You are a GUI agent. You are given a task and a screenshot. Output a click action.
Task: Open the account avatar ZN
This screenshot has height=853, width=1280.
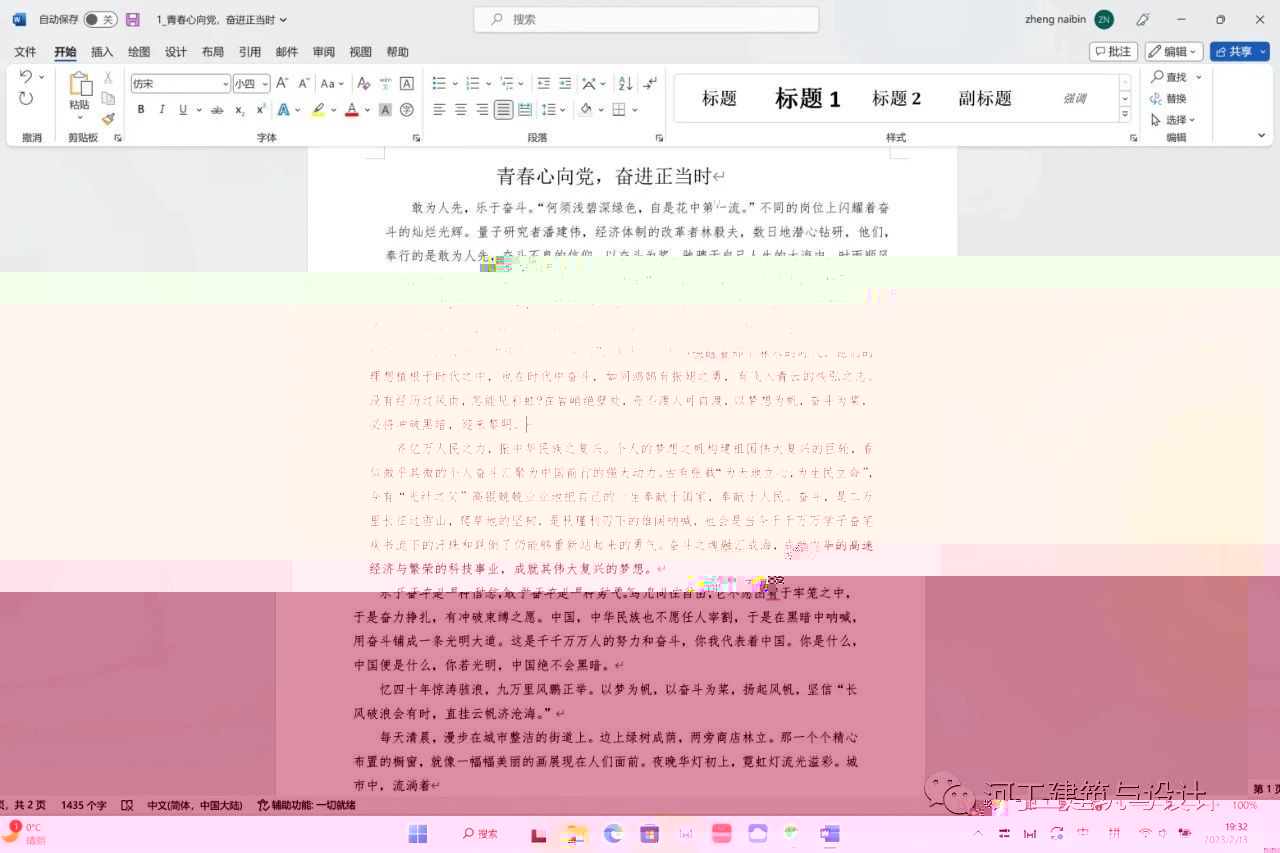pyautogui.click(x=1104, y=20)
